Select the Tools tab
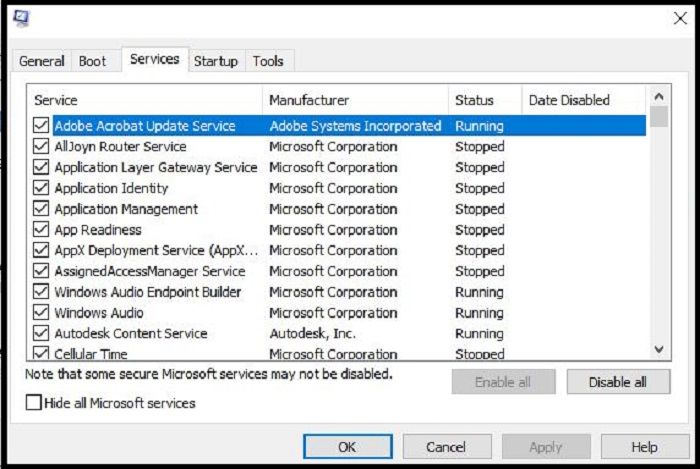 pos(268,61)
